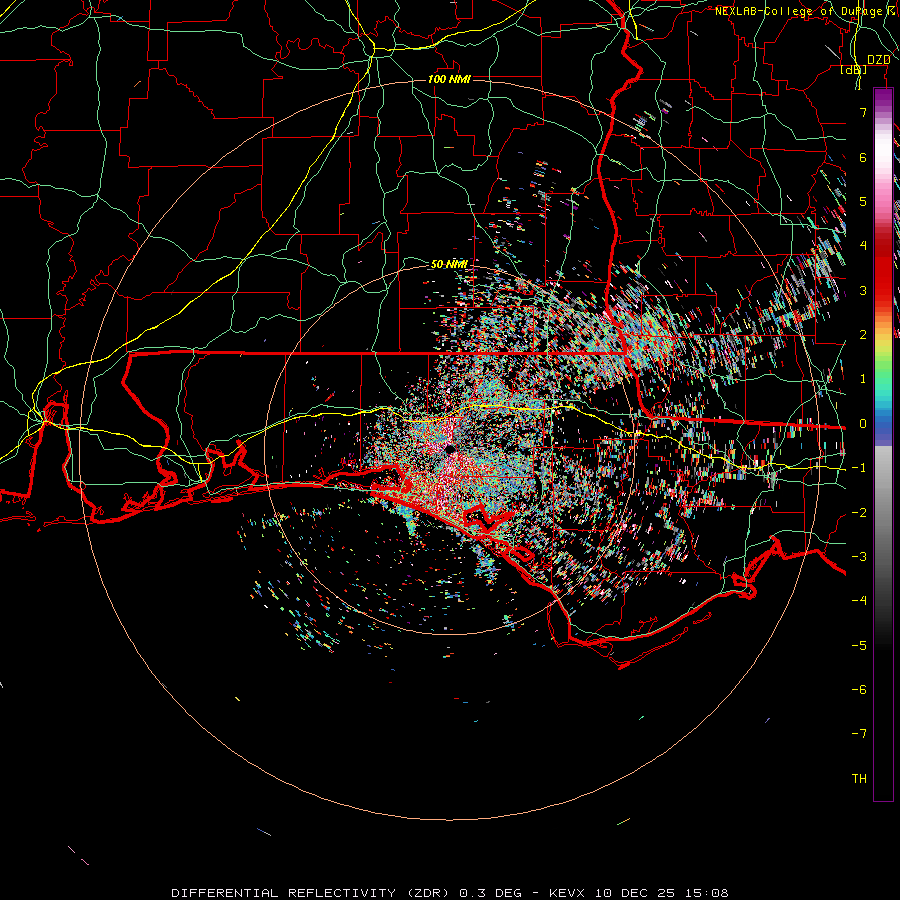
Task: Click the TH threshold label on the scale
Action: 859,779
